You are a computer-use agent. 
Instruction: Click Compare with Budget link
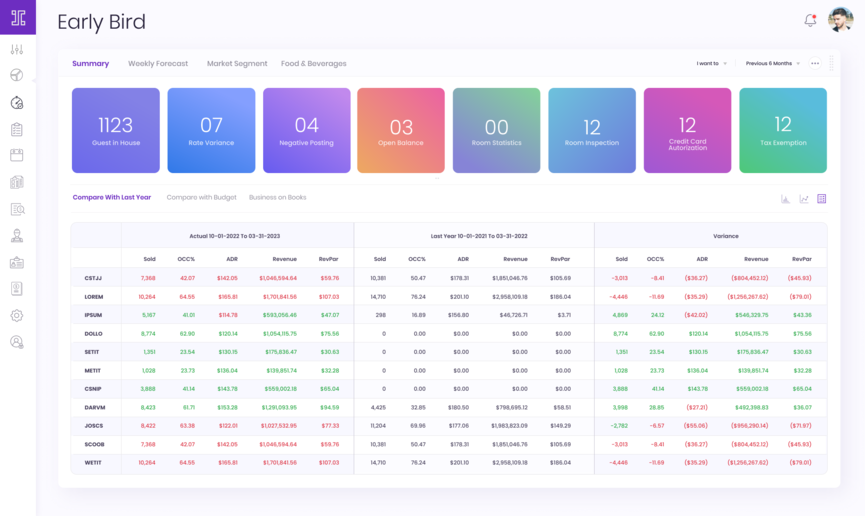(x=201, y=197)
